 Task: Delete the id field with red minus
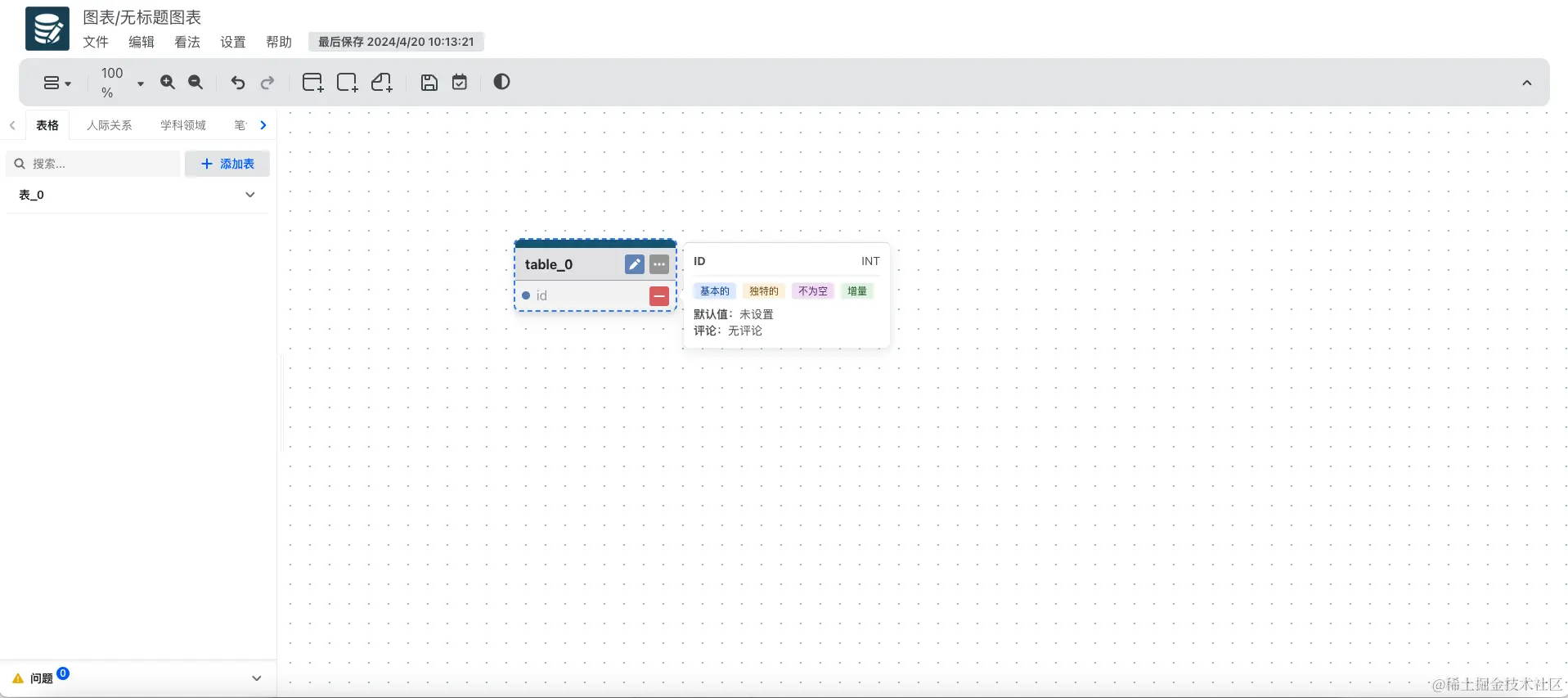click(659, 296)
